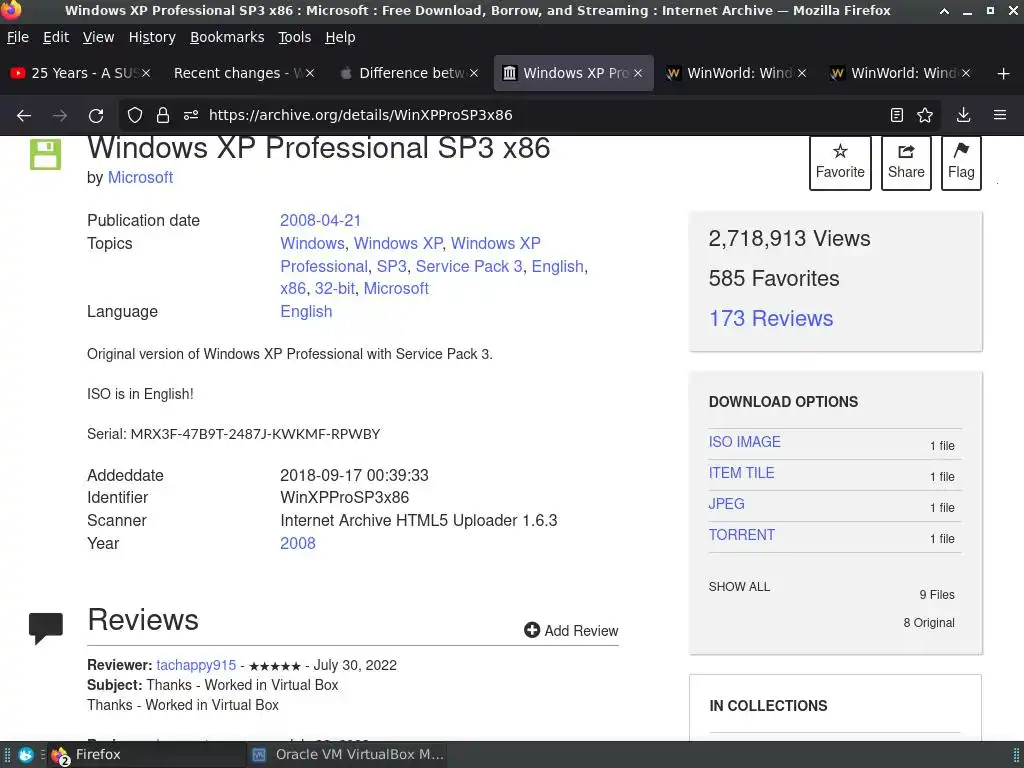This screenshot has height=768, width=1024.
Task: Click the identifier value WinXPProSP3x86
Action: click(x=344, y=498)
